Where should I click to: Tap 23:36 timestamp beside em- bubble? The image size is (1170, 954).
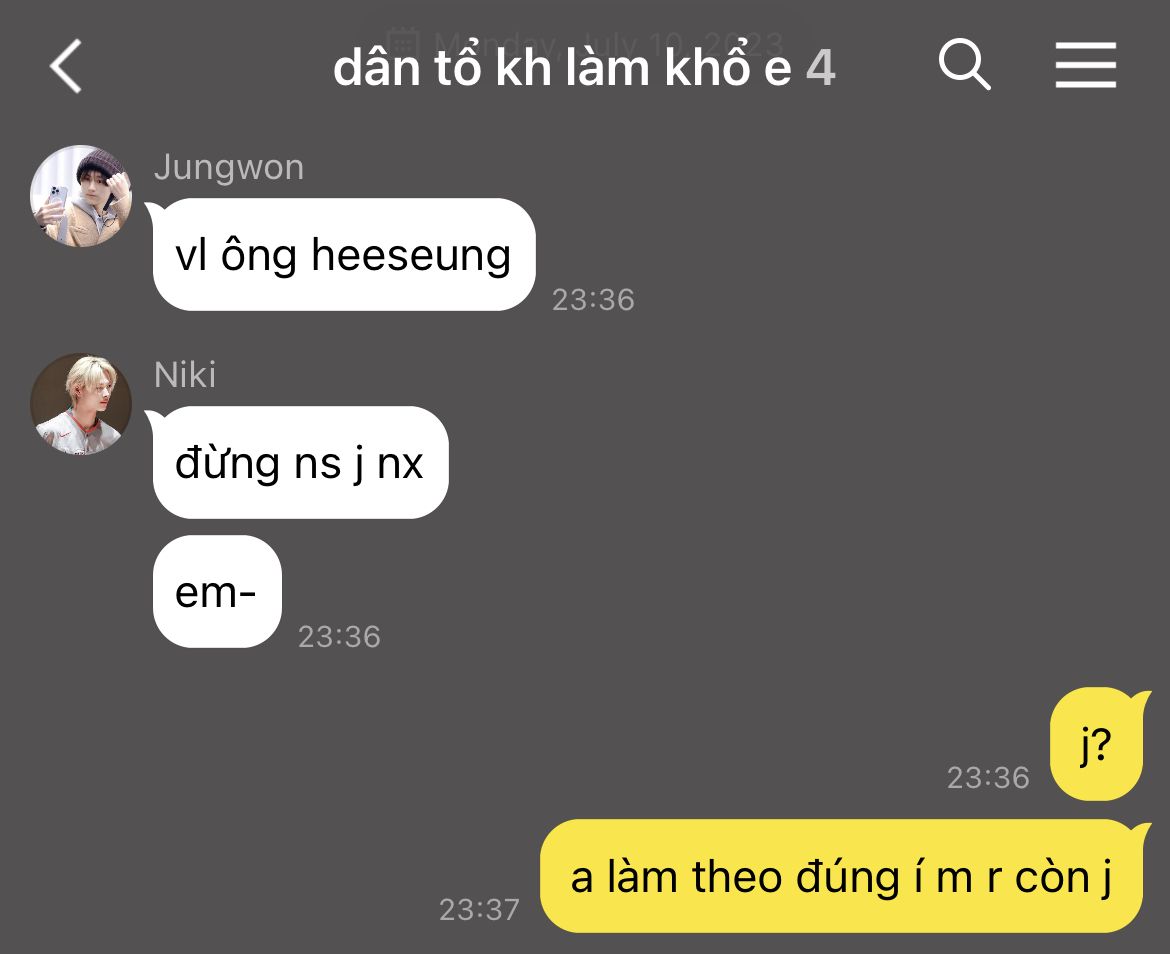pyautogui.click(x=340, y=637)
